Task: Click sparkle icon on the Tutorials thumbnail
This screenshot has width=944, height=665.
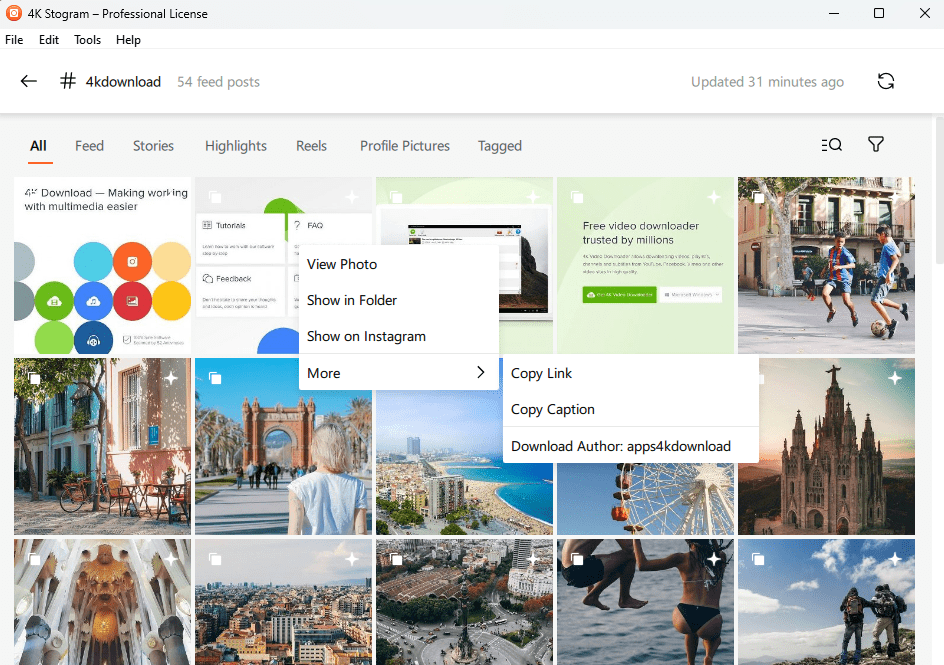Action: [x=352, y=197]
